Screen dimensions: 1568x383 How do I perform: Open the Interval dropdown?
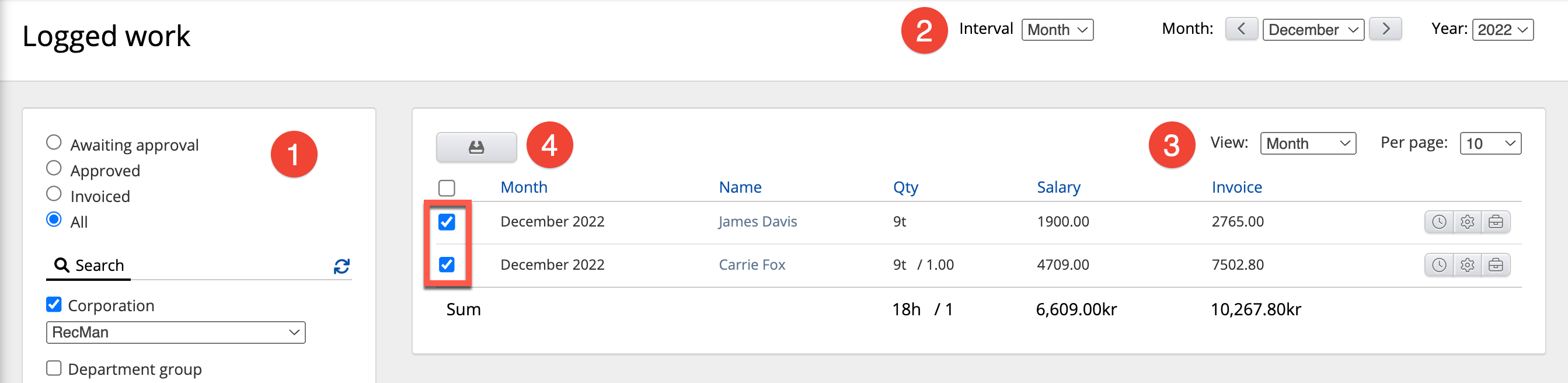(x=1057, y=30)
